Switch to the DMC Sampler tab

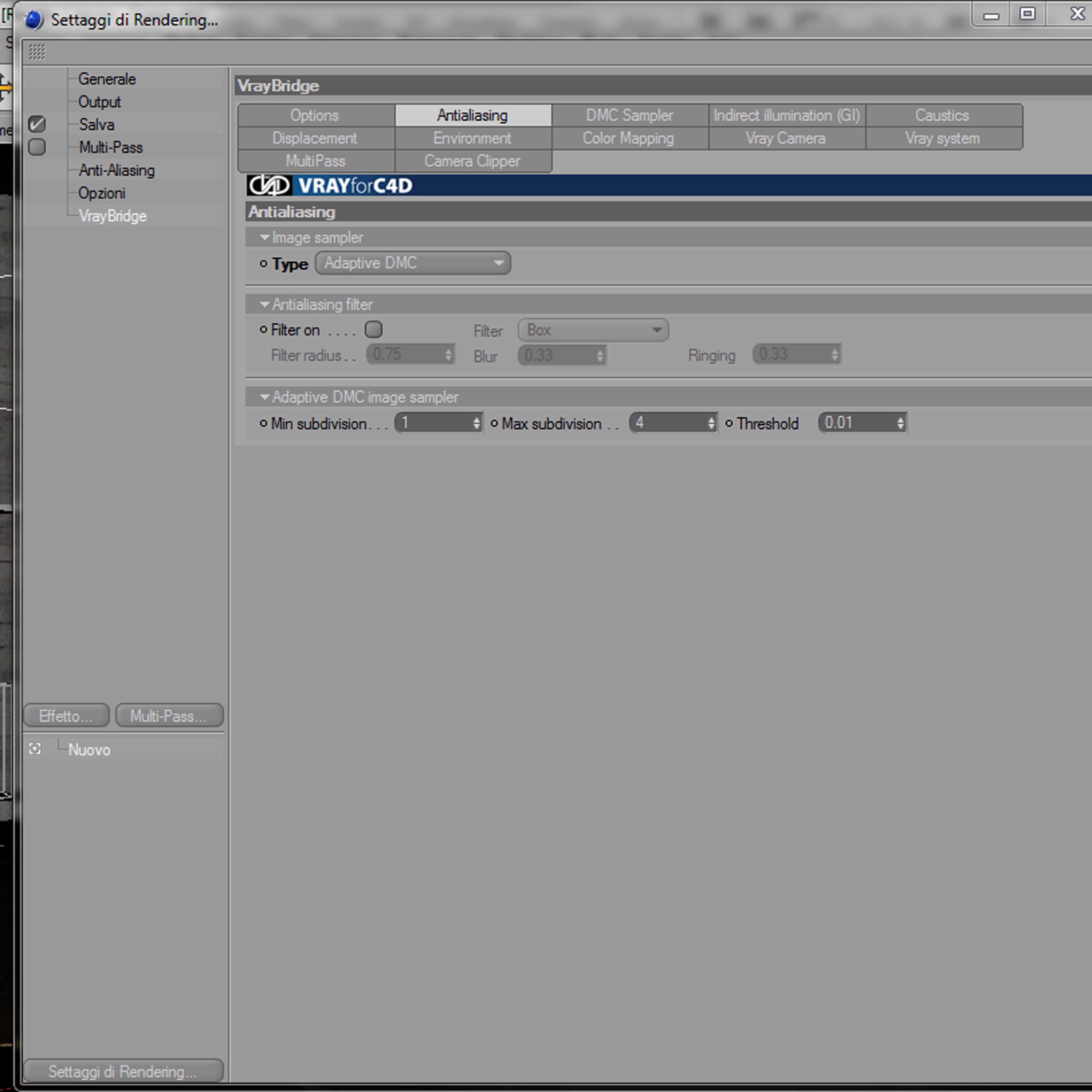point(630,115)
